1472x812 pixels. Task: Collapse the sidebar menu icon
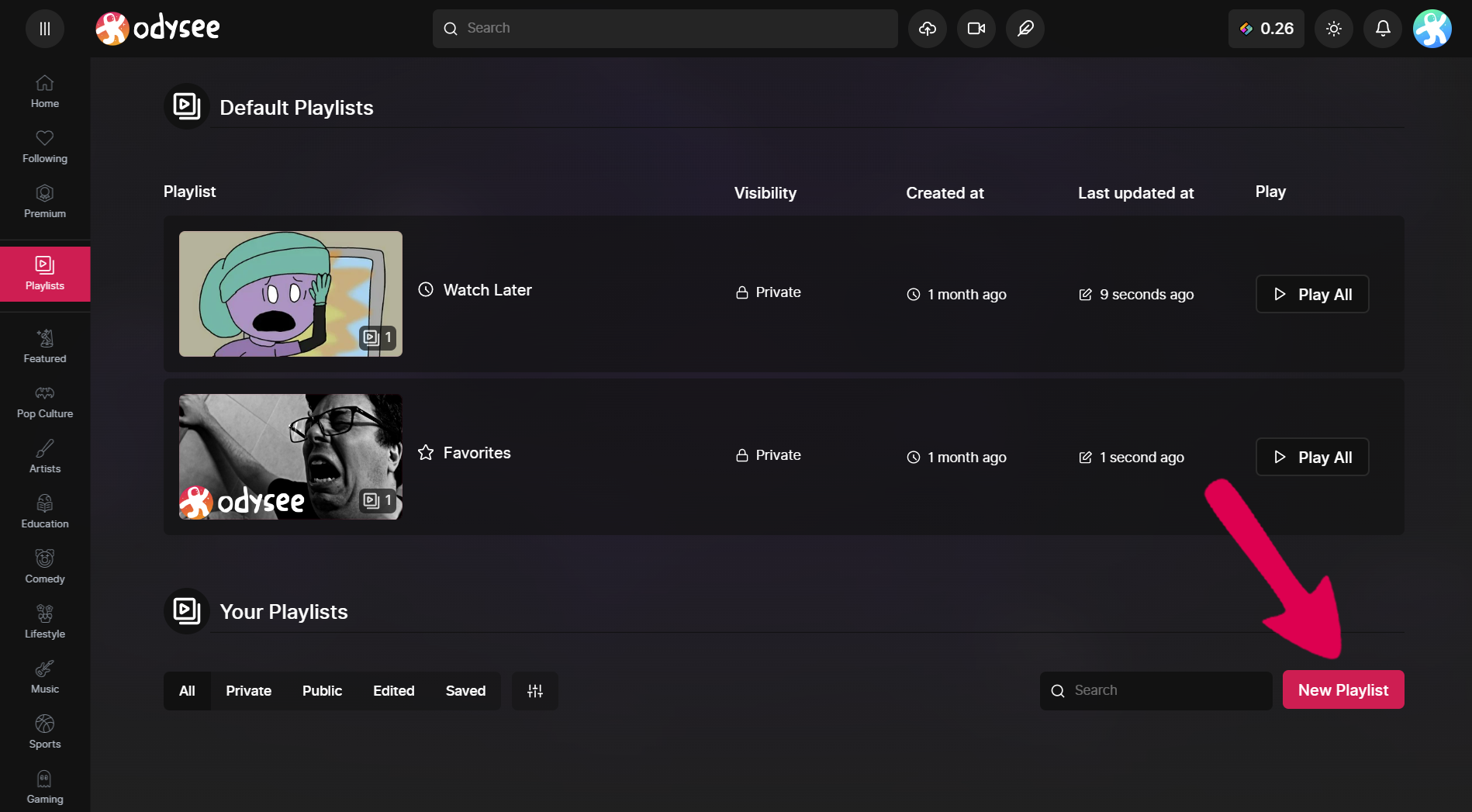coord(45,29)
